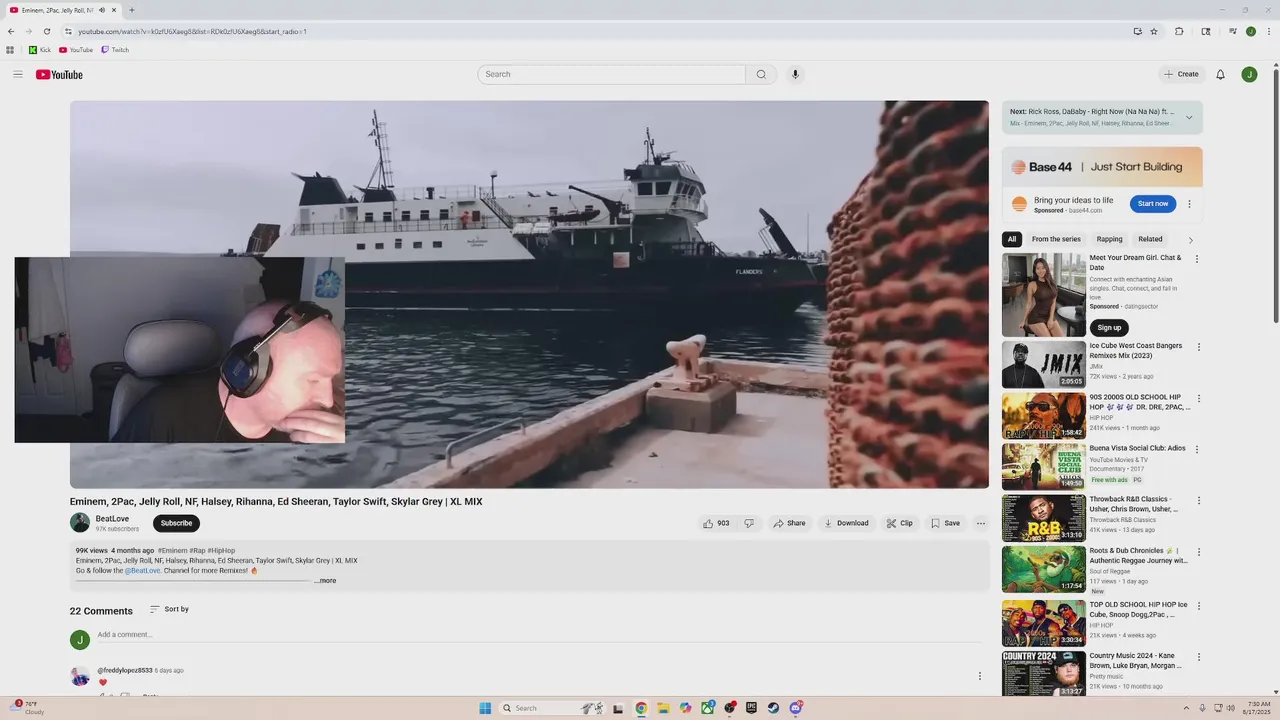Create a Clip of the video

tap(900, 523)
